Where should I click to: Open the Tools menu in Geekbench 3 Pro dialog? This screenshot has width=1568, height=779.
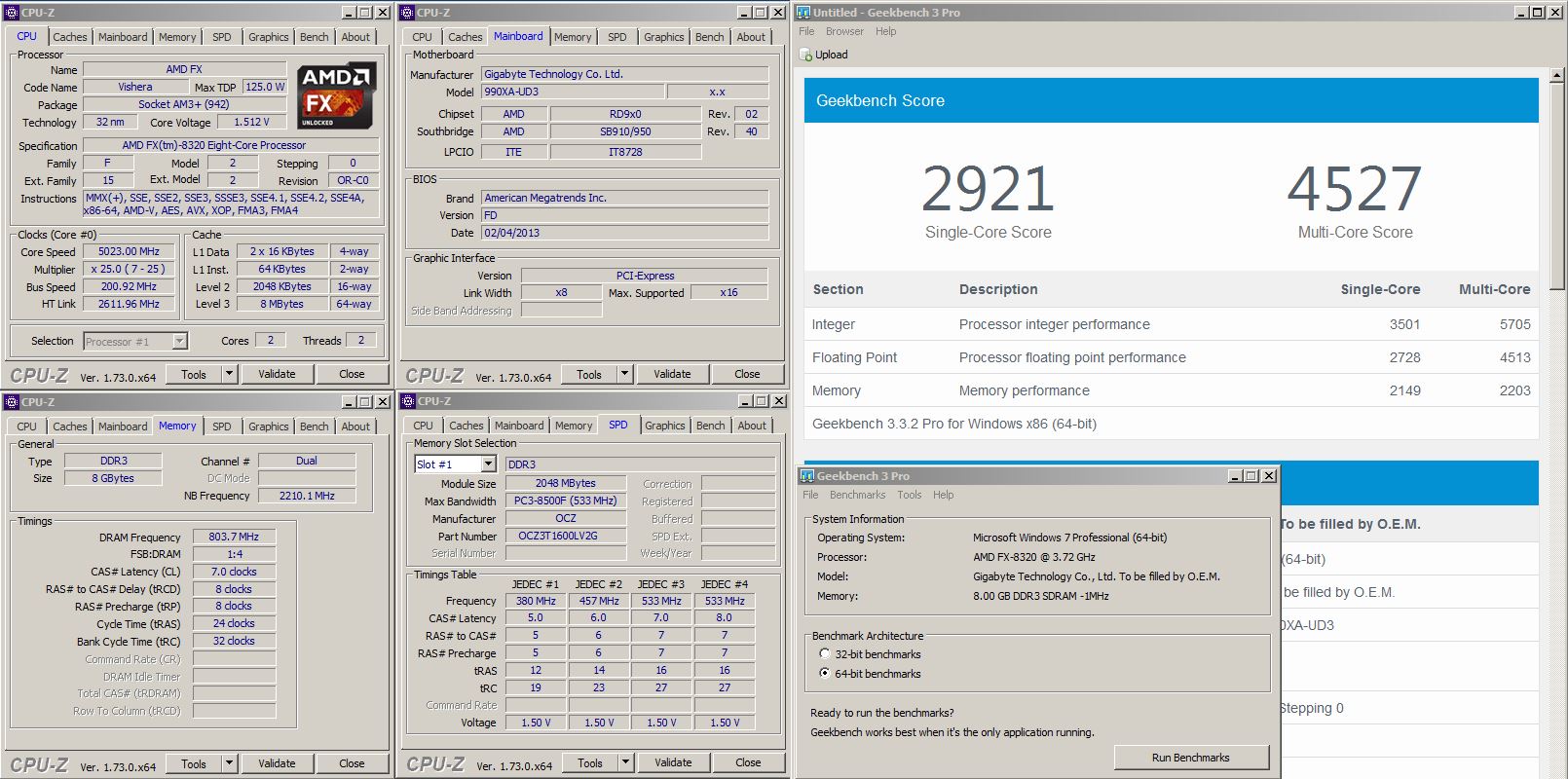[910, 495]
